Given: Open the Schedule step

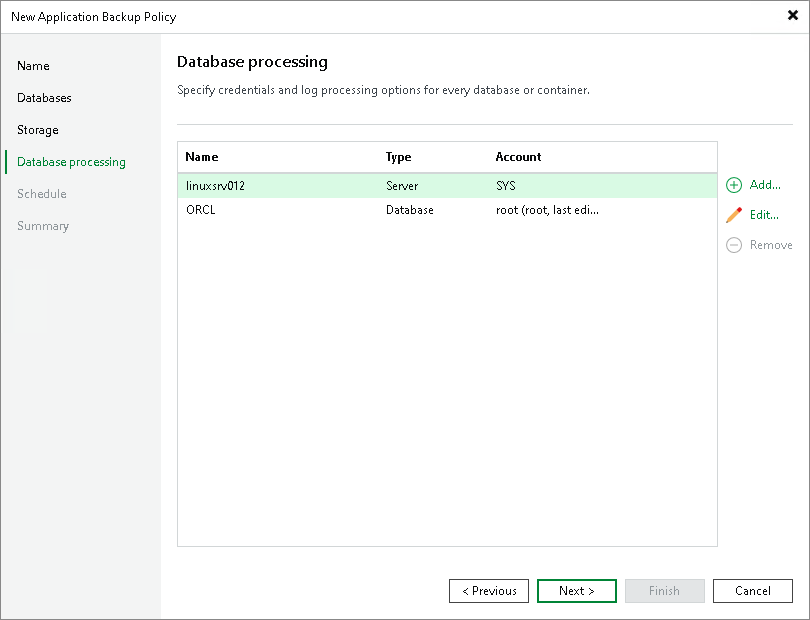Looking at the screenshot, I should click(42, 194).
